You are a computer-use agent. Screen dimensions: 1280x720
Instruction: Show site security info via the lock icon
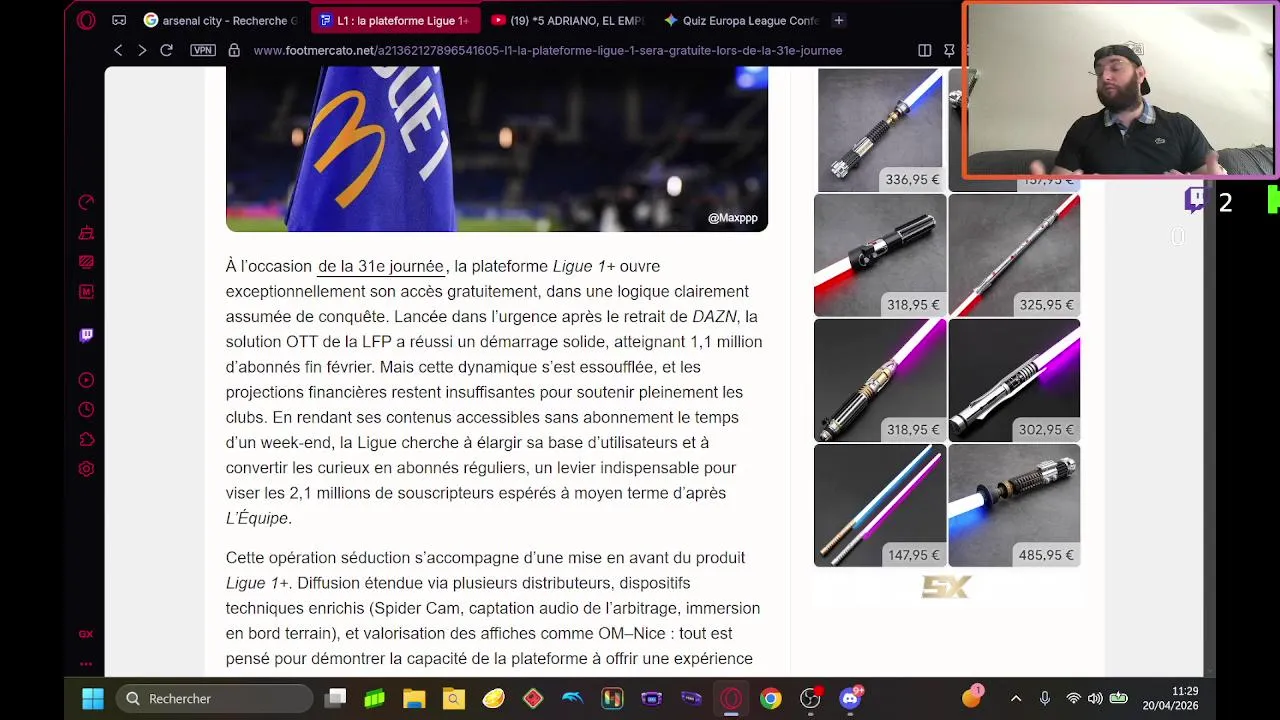coord(234,50)
